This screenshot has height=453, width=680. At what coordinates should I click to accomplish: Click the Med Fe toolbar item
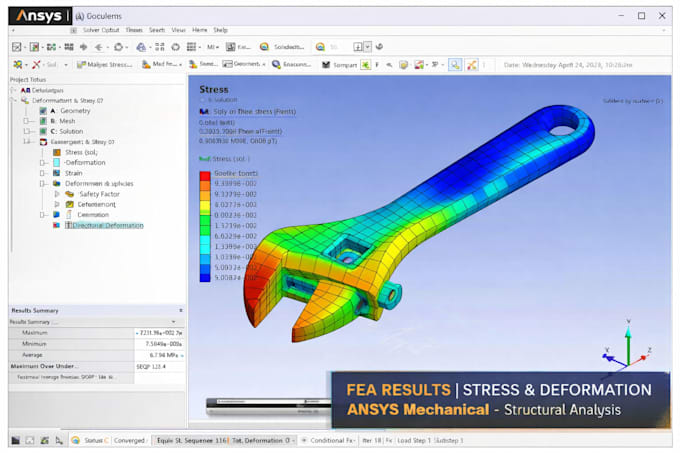[x=162, y=64]
